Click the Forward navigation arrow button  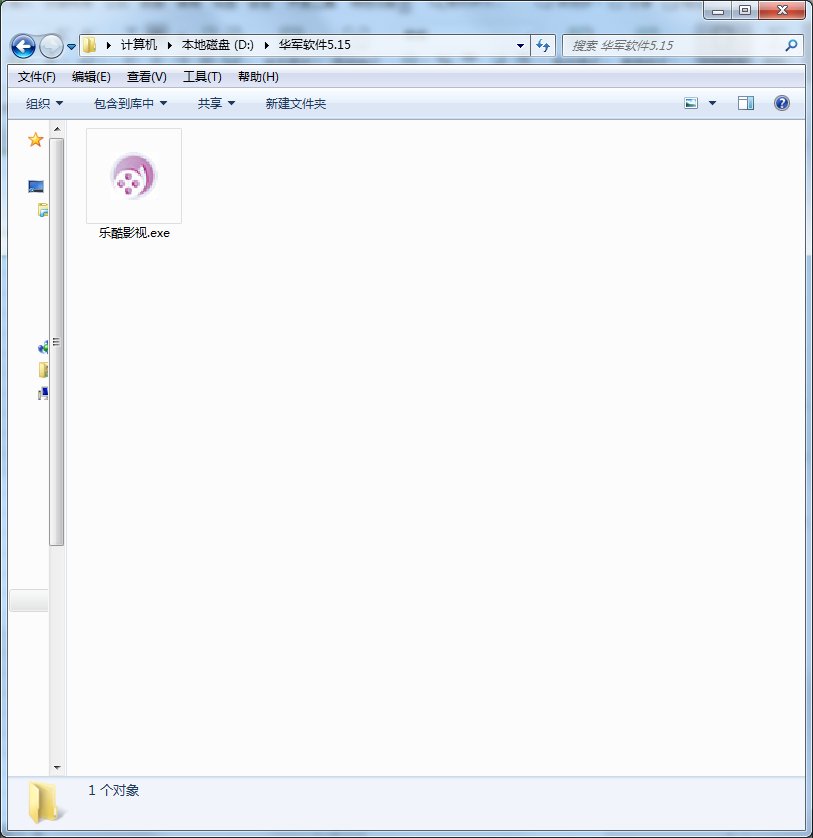pos(51,46)
